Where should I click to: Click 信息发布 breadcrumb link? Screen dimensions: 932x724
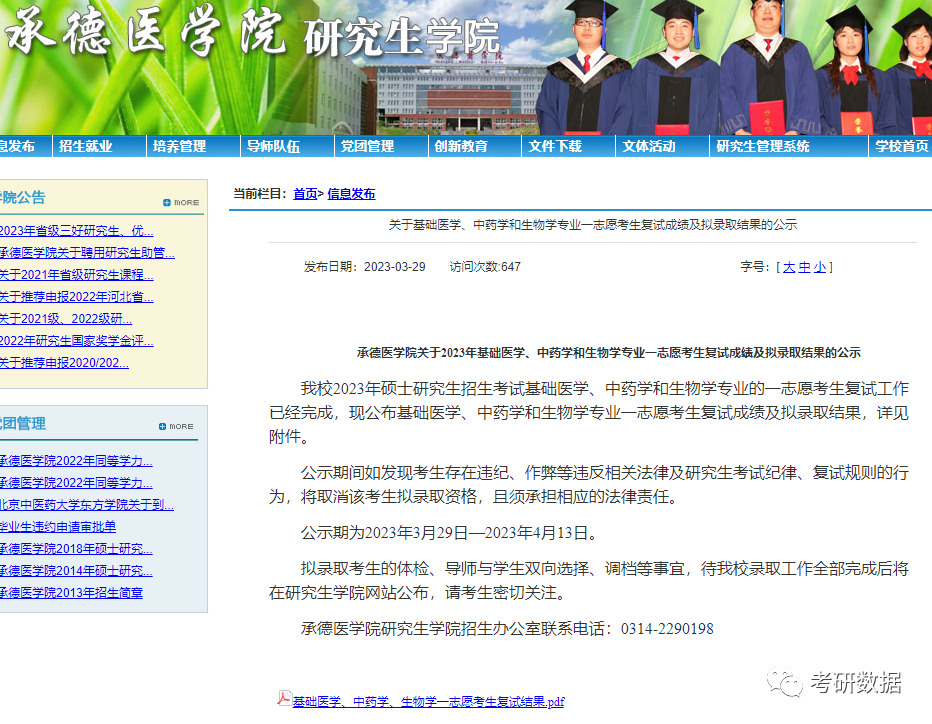[351, 194]
